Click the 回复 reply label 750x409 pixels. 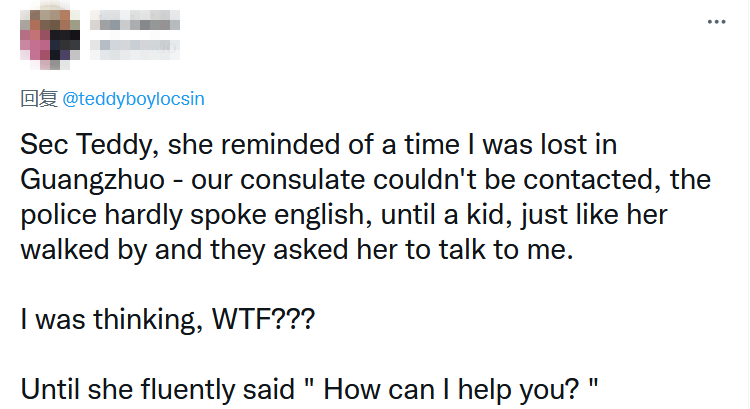[x=39, y=100]
